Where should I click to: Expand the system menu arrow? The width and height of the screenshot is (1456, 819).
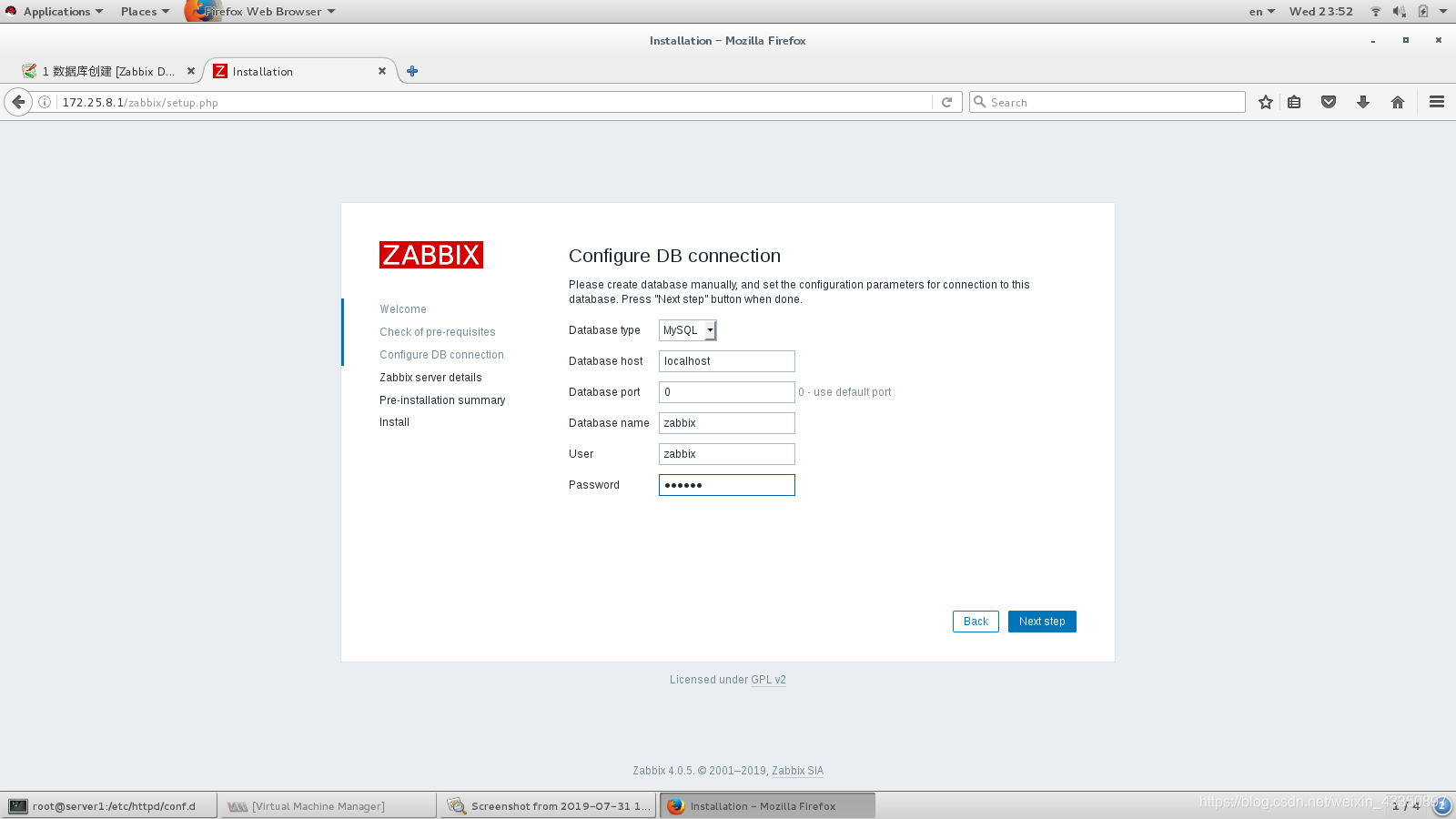tap(1442, 11)
